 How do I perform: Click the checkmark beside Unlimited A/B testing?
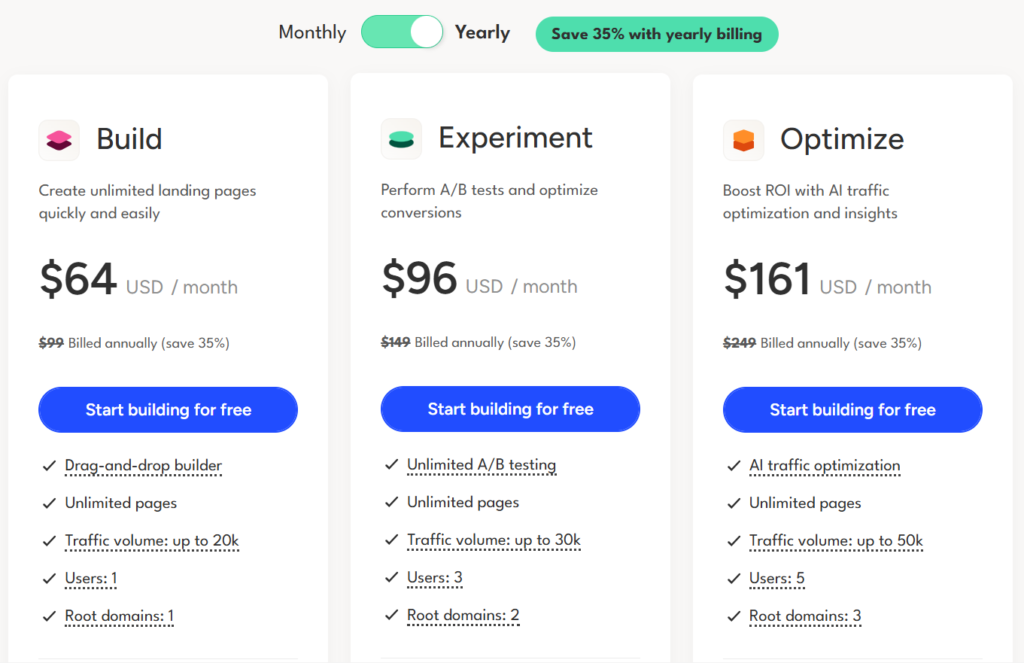click(x=391, y=465)
